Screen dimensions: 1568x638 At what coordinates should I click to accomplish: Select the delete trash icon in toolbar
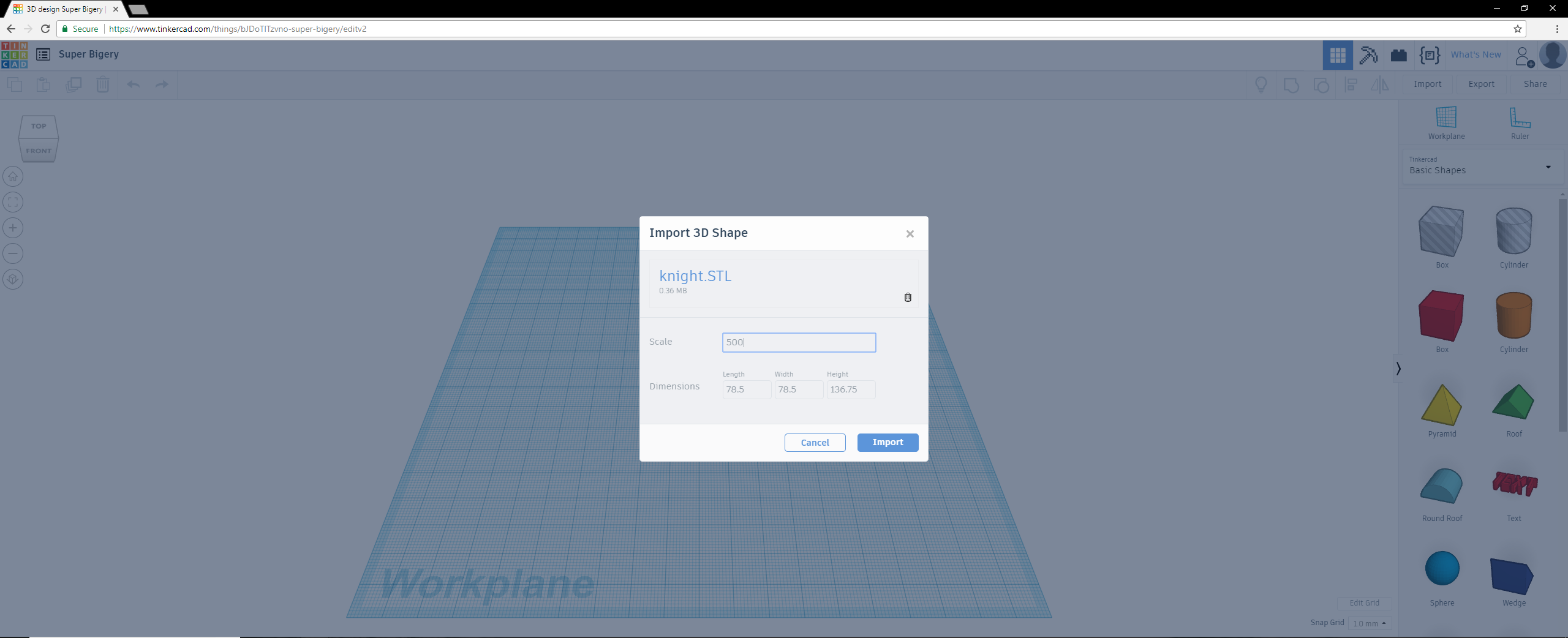tap(102, 84)
